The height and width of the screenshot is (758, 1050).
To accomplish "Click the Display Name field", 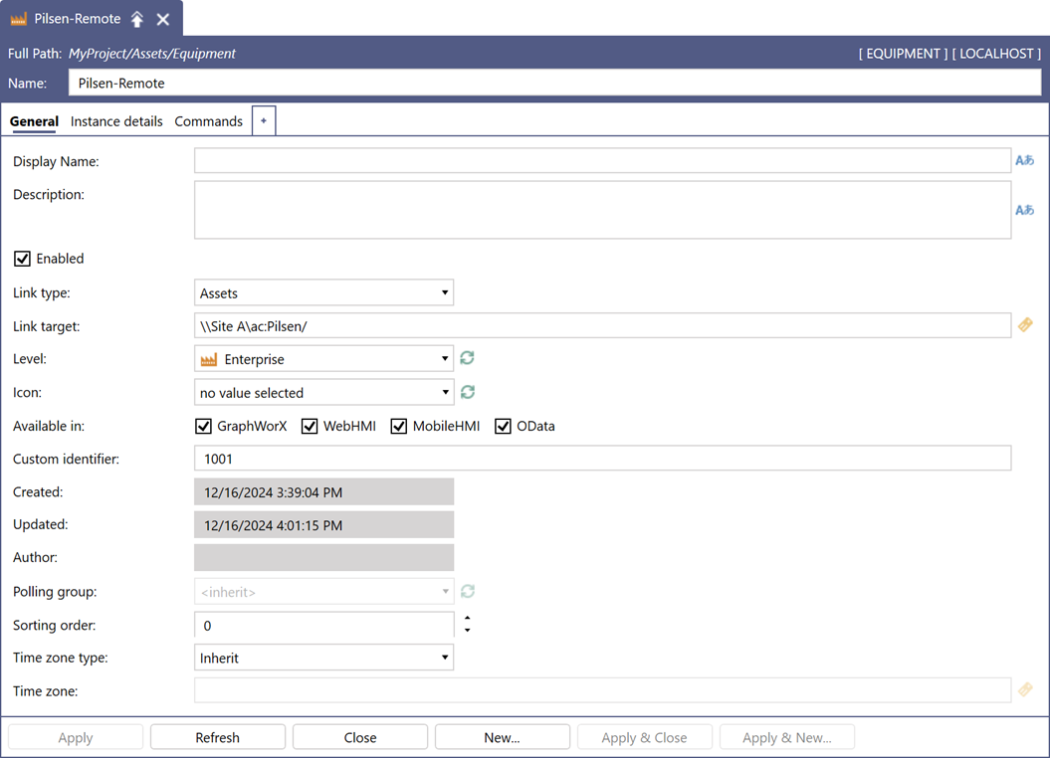I will point(603,161).
